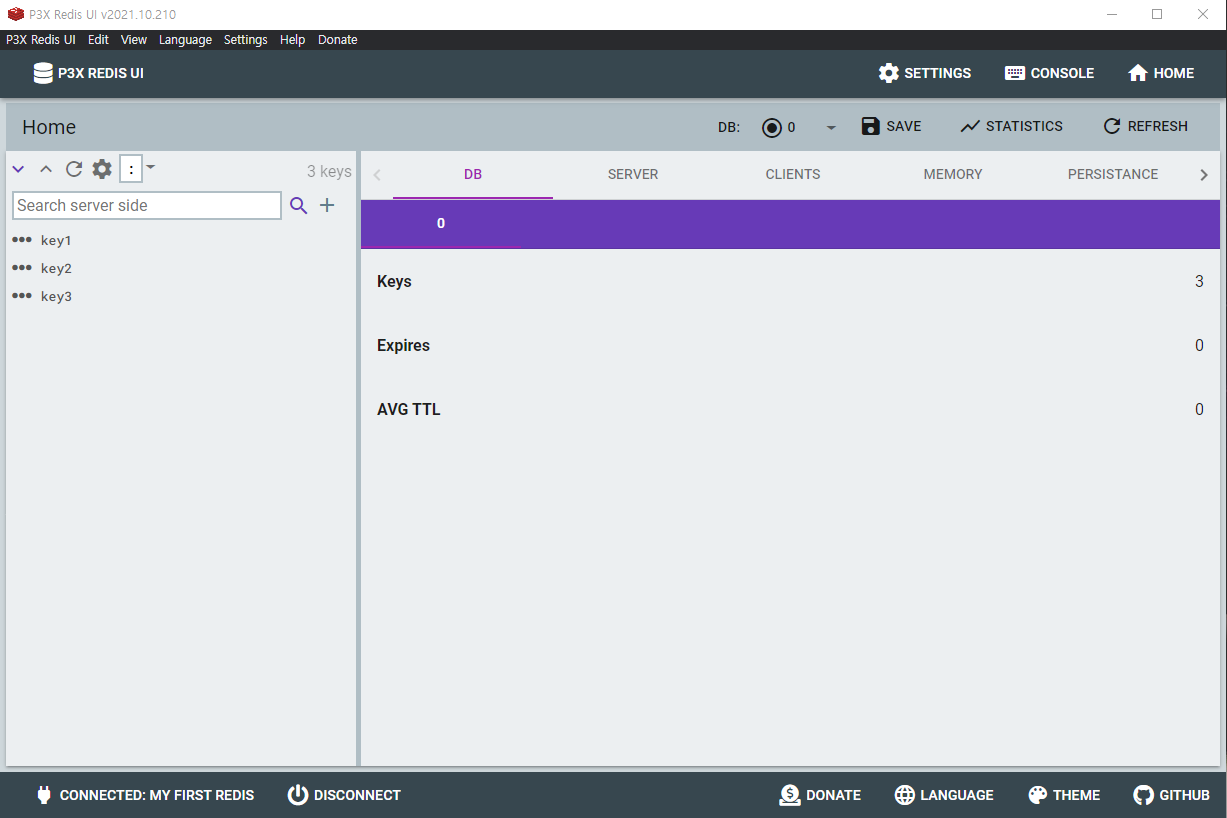Image resolution: width=1227 pixels, height=818 pixels.
Task: Open the three-dot menu for key3
Action: [22, 296]
